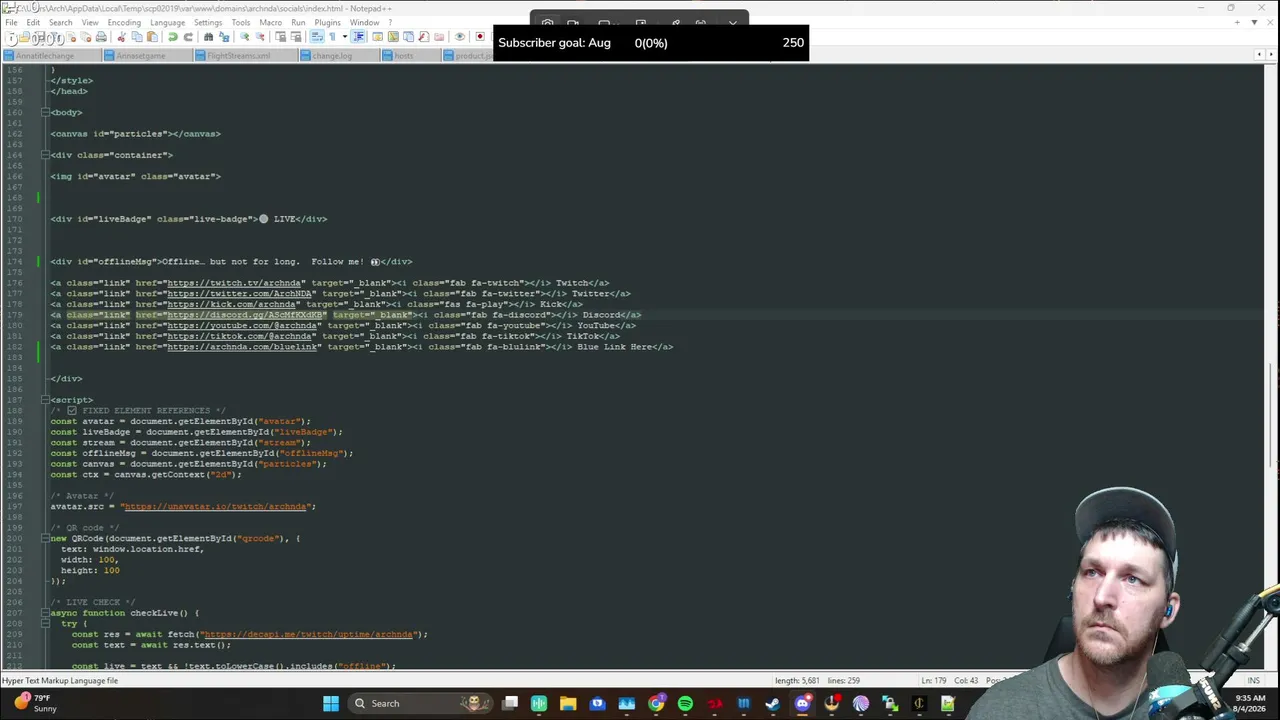Image resolution: width=1280 pixels, height=720 pixels.
Task: Collapse the container div fold marker
Action: point(43,155)
